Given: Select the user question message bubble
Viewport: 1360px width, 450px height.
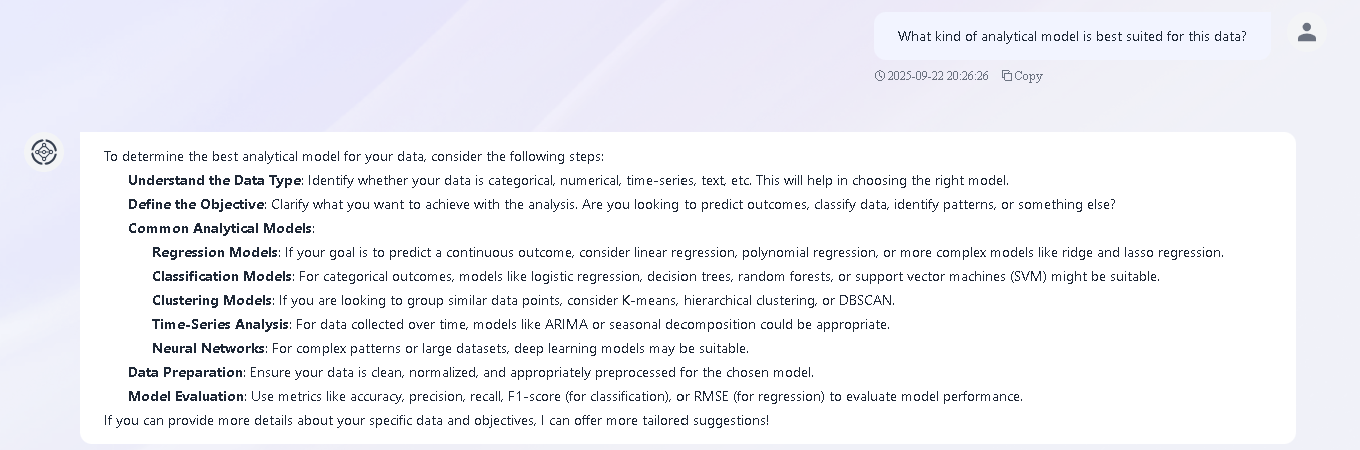Looking at the screenshot, I should coord(1071,36).
